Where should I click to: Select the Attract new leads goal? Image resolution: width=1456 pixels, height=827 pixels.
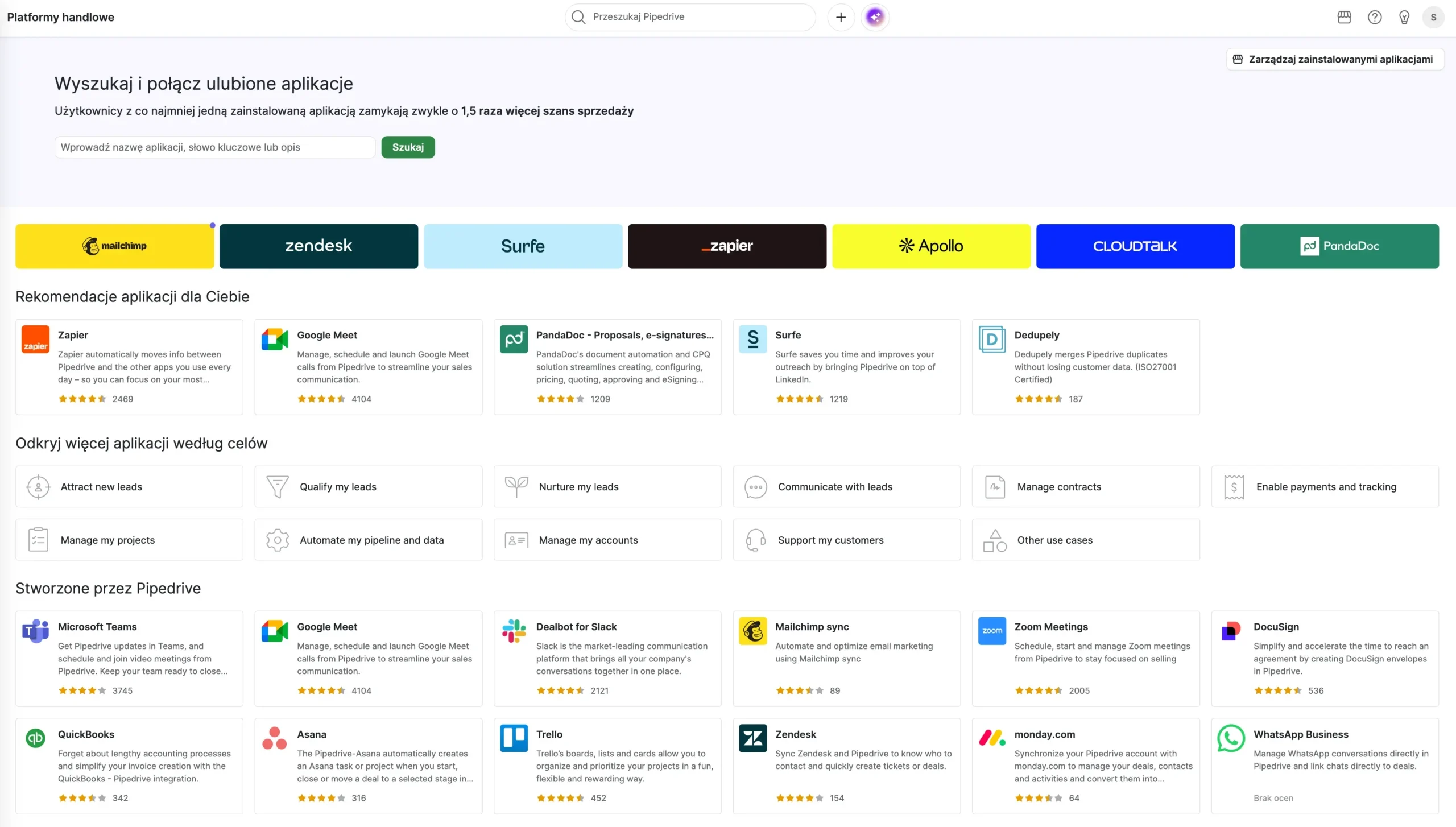pyautogui.click(x=129, y=487)
